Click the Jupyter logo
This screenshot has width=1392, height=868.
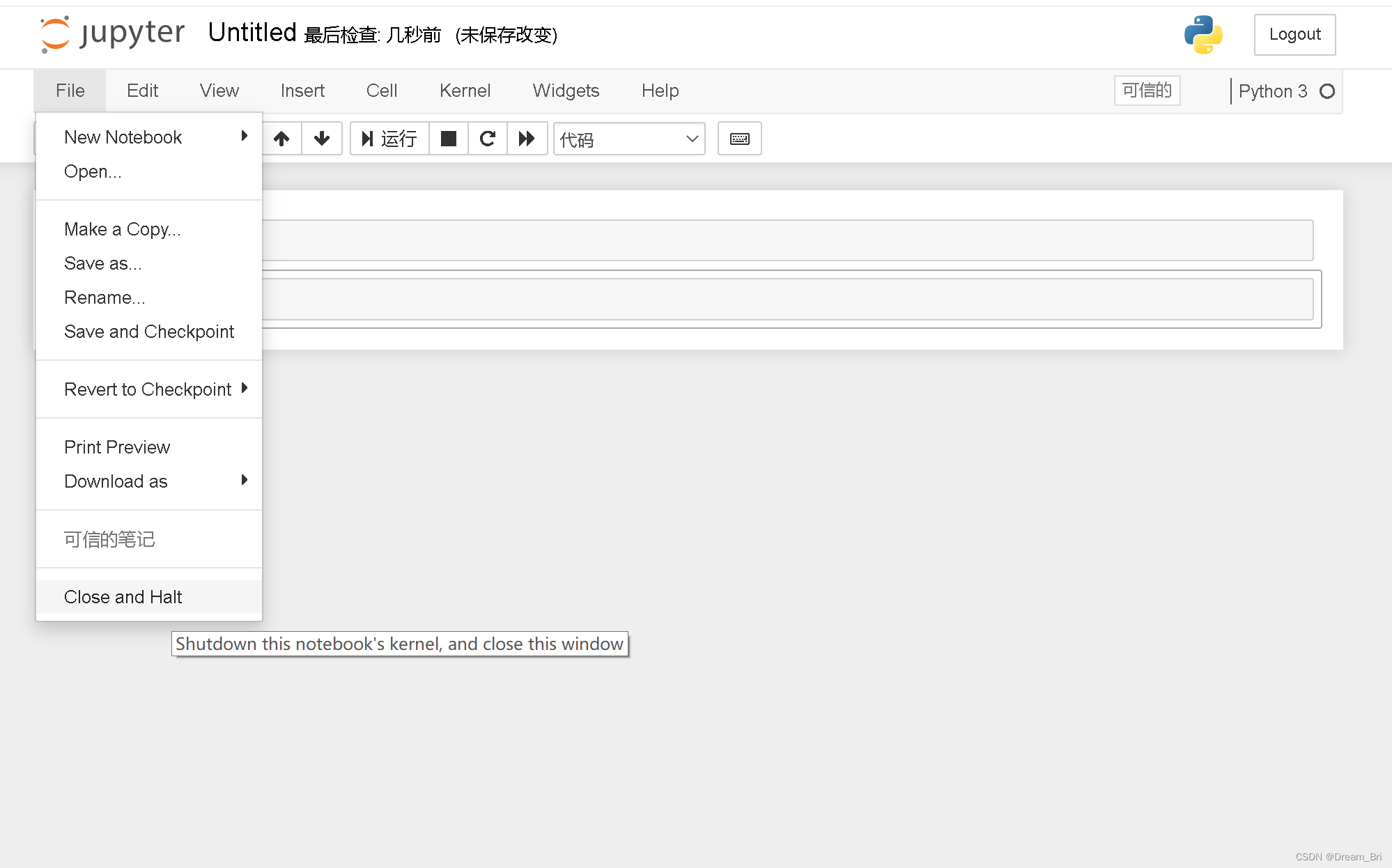(112, 33)
